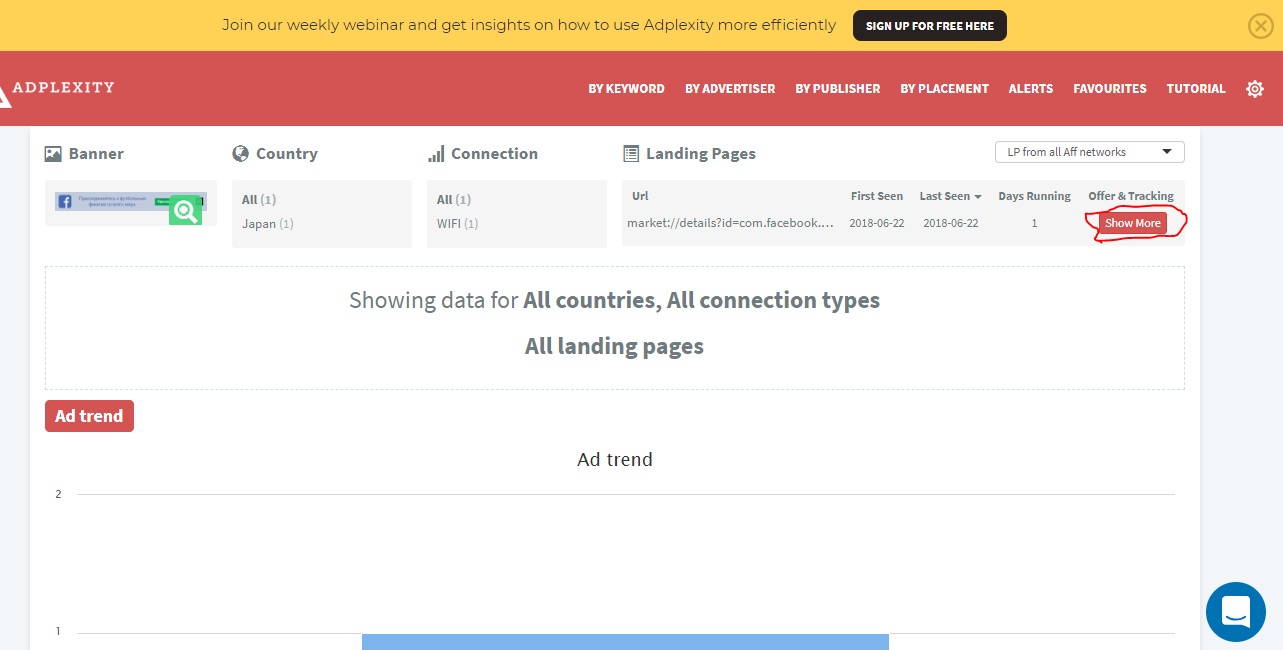
Task: Go to By Advertiser menu
Action: pyautogui.click(x=730, y=89)
